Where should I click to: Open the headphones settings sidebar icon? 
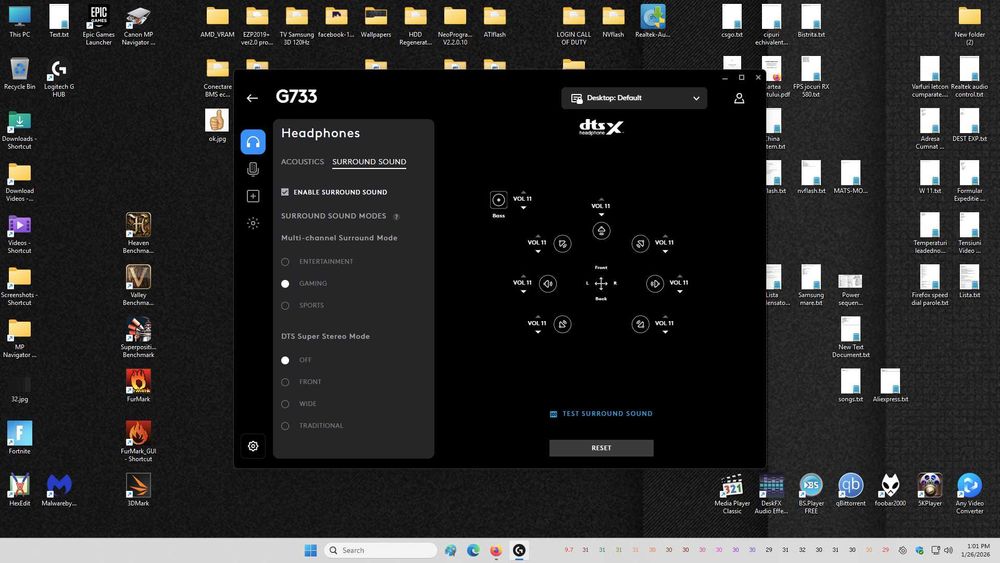click(253, 142)
